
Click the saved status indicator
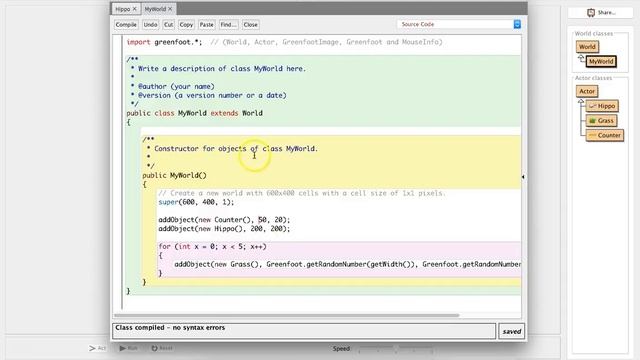pos(512,331)
